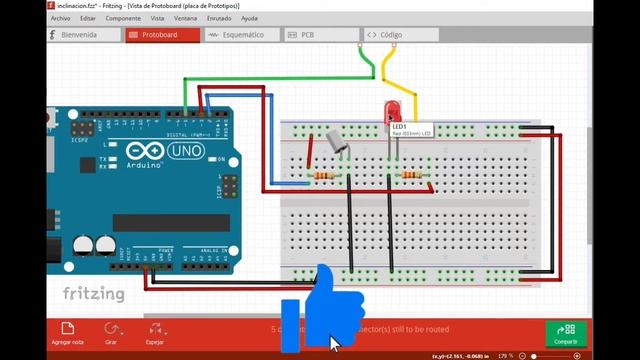Click the Girar rotate icon
The width and height of the screenshot is (640, 360).
(110, 329)
